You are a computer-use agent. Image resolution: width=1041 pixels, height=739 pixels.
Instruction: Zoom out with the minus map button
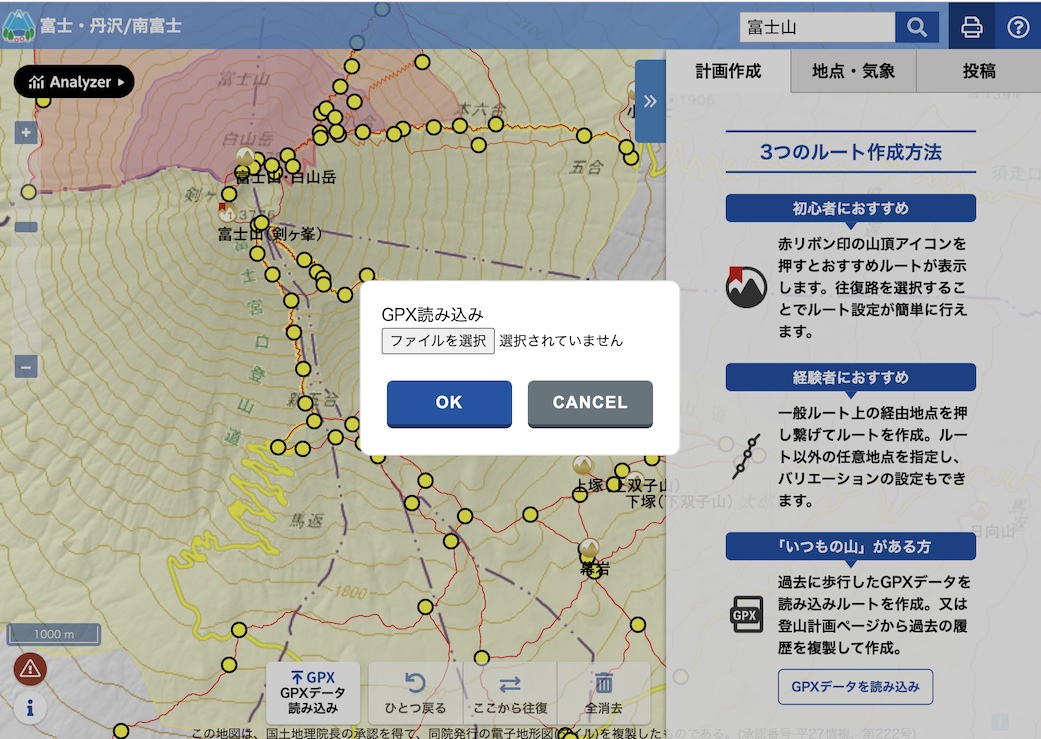[26, 367]
